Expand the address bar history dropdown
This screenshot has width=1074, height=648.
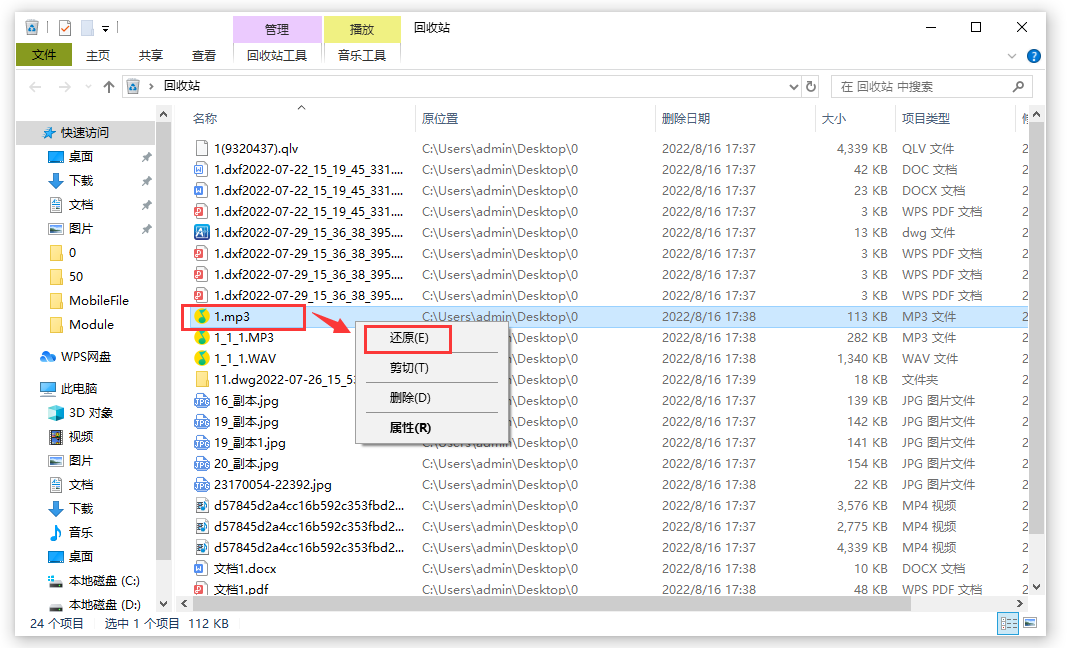(794, 87)
